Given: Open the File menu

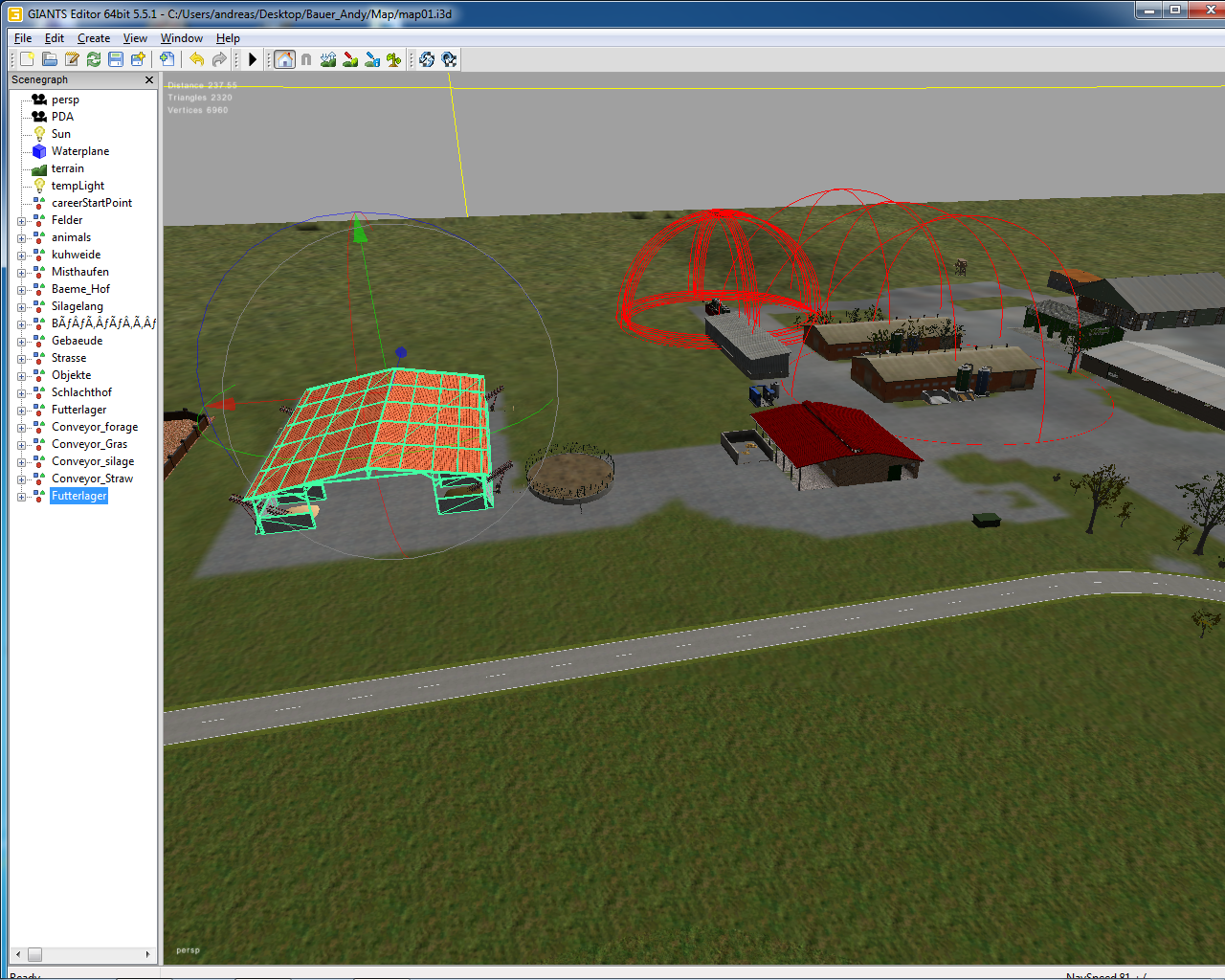Looking at the screenshot, I should coord(23,38).
